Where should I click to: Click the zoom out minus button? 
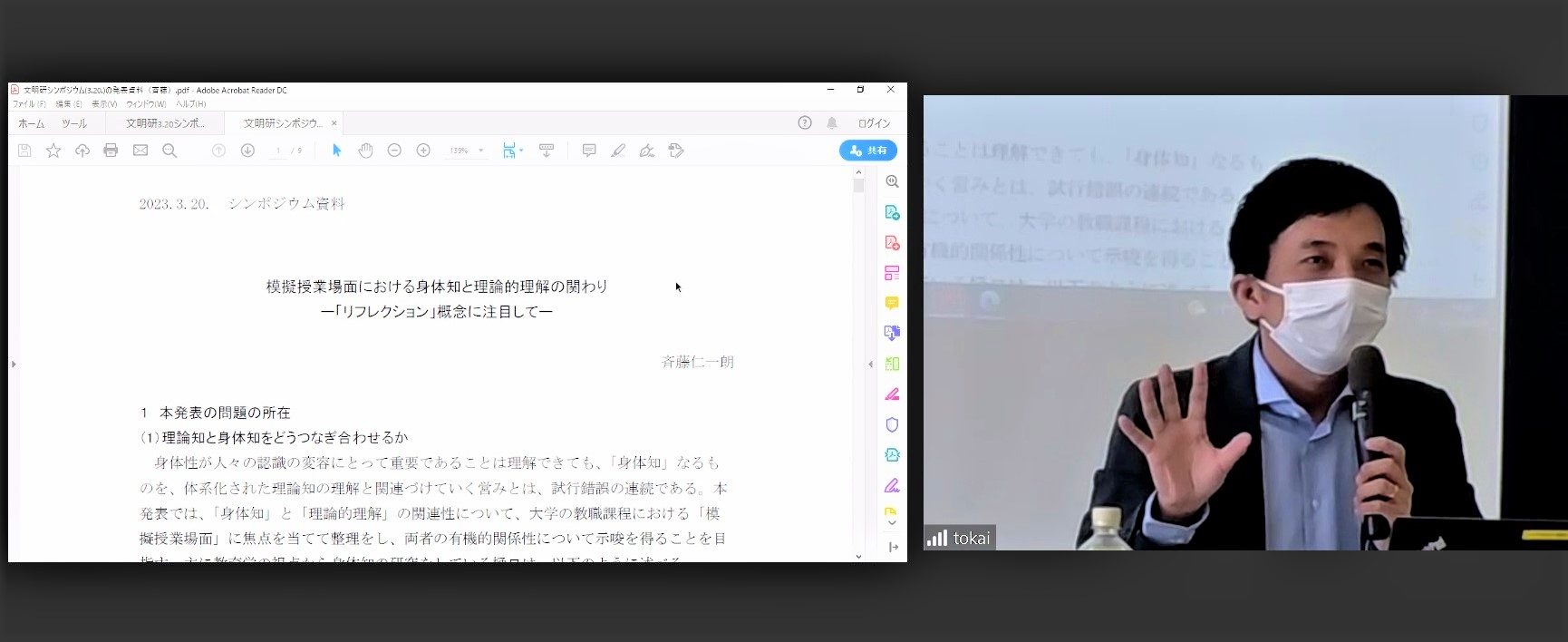(x=394, y=151)
